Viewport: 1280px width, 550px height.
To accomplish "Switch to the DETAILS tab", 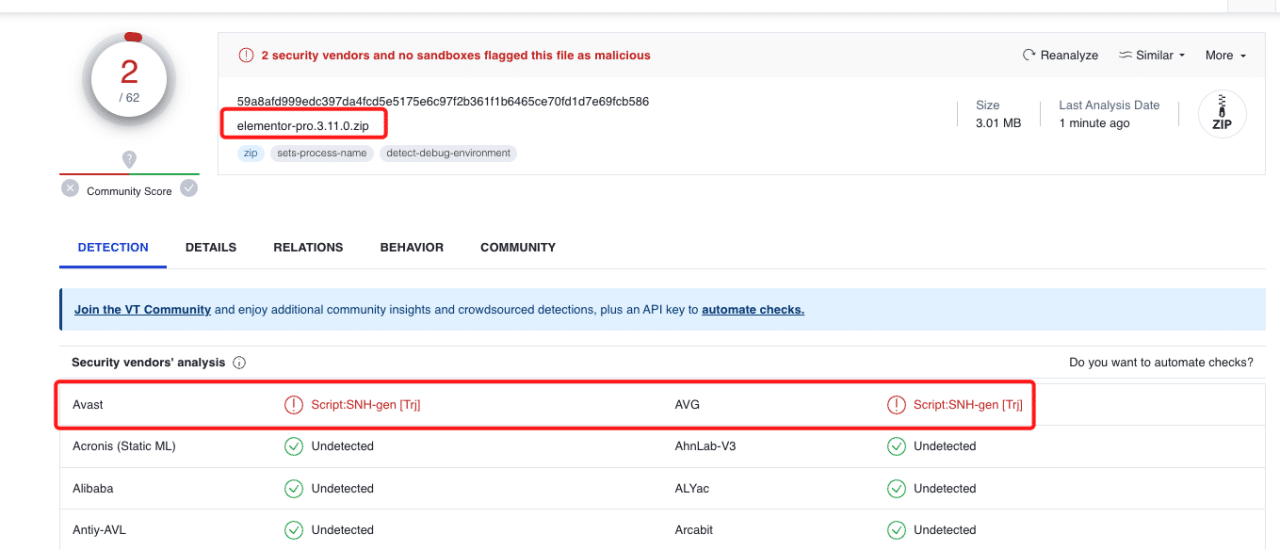I will [x=211, y=247].
